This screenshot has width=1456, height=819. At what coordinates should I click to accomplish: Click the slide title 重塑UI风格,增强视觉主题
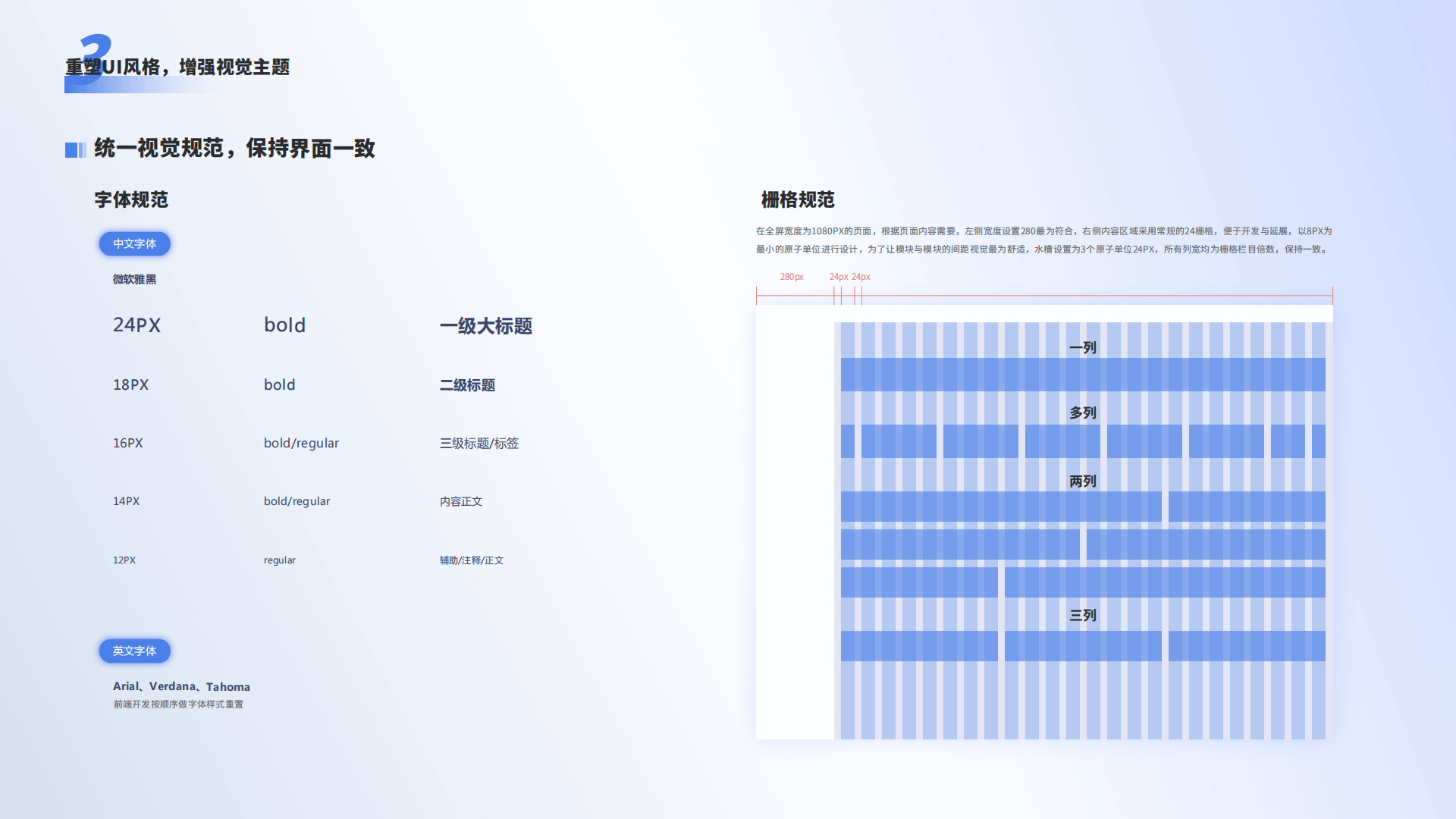coord(177,67)
